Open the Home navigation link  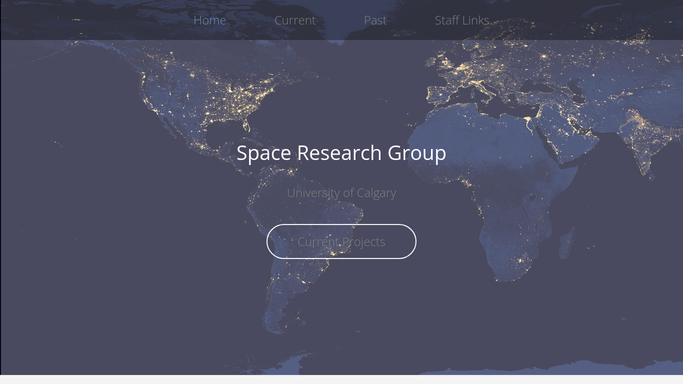(210, 20)
